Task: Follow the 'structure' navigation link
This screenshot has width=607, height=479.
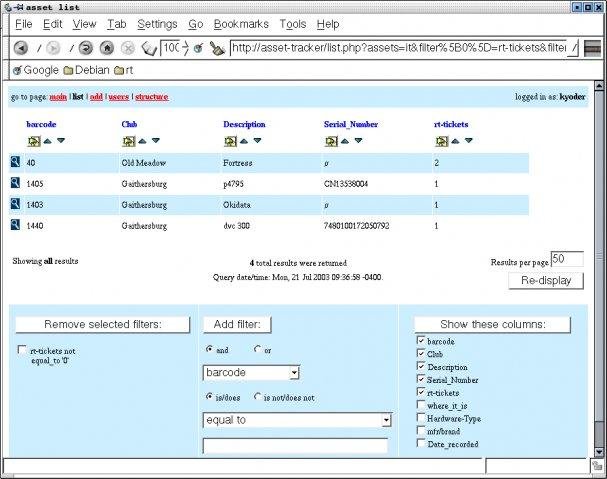Action: [x=151, y=97]
